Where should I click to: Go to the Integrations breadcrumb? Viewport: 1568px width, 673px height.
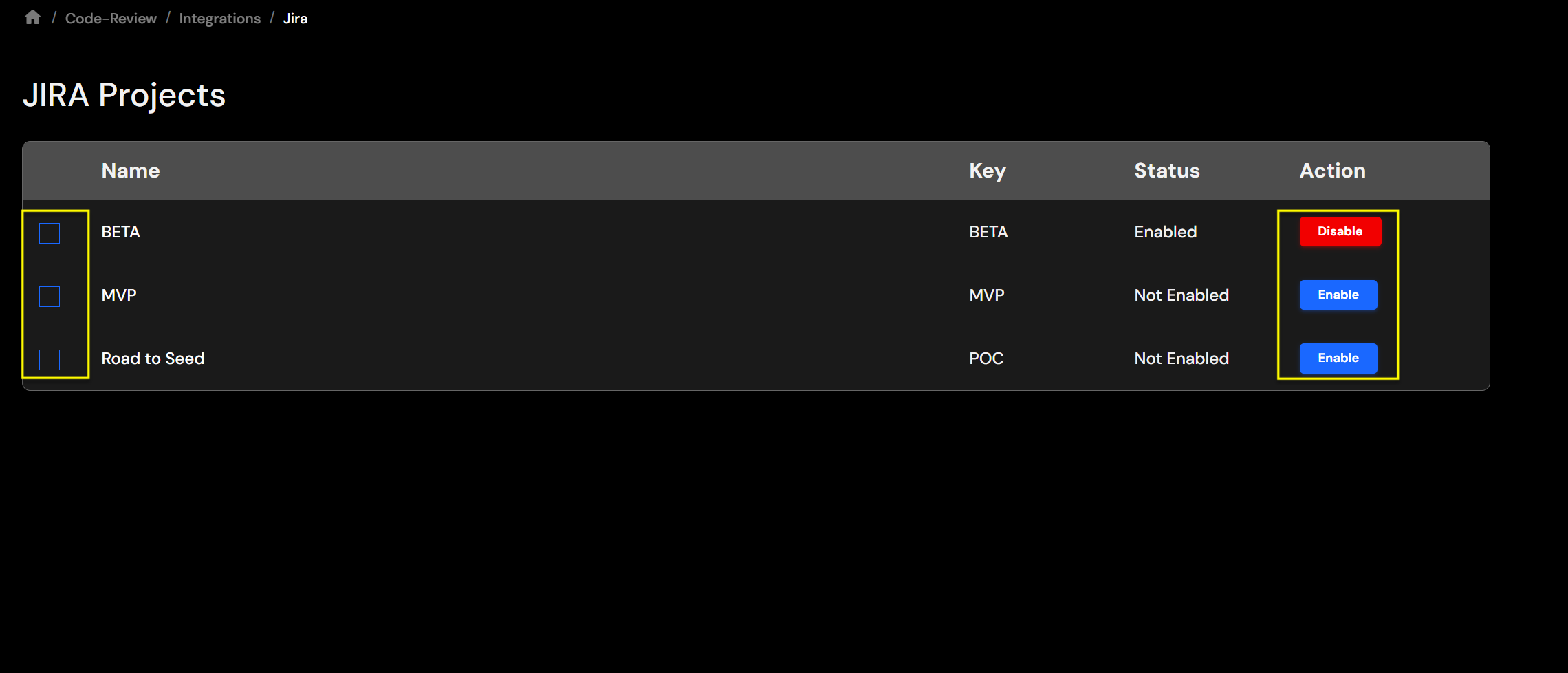click(x=219, y=19)
